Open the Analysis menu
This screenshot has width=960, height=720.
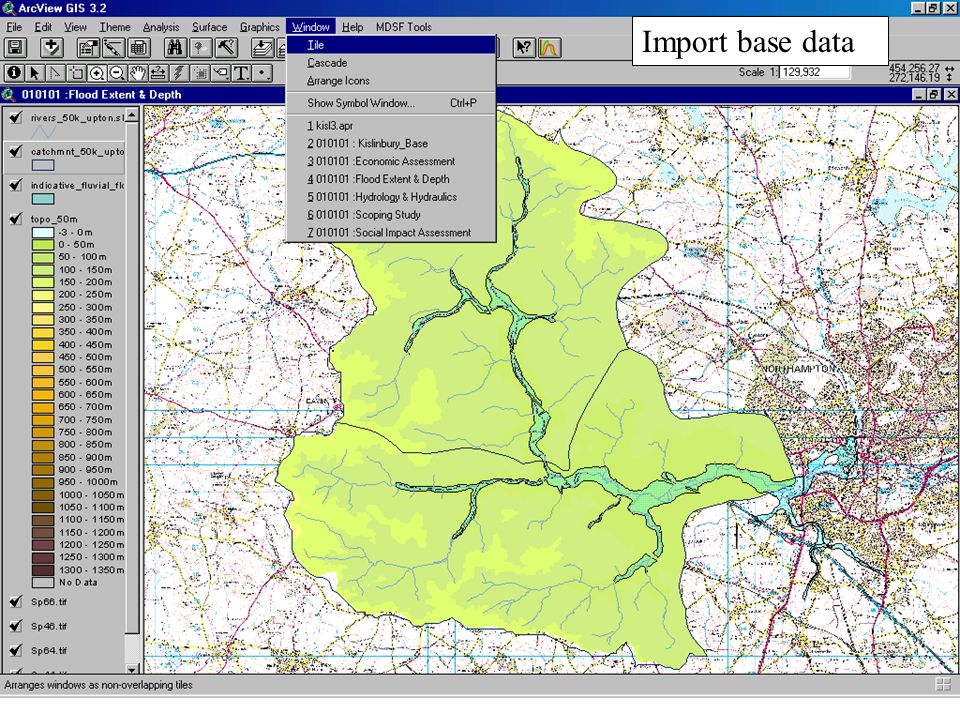tap(161, 27)
